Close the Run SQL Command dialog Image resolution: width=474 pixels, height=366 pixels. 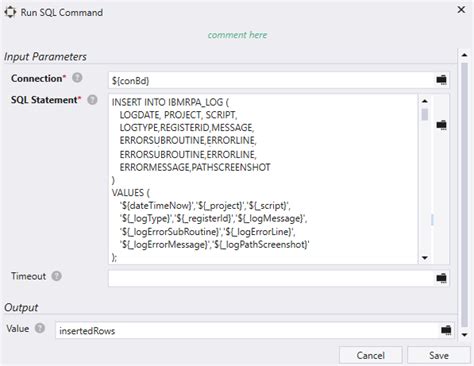point(461,10)
